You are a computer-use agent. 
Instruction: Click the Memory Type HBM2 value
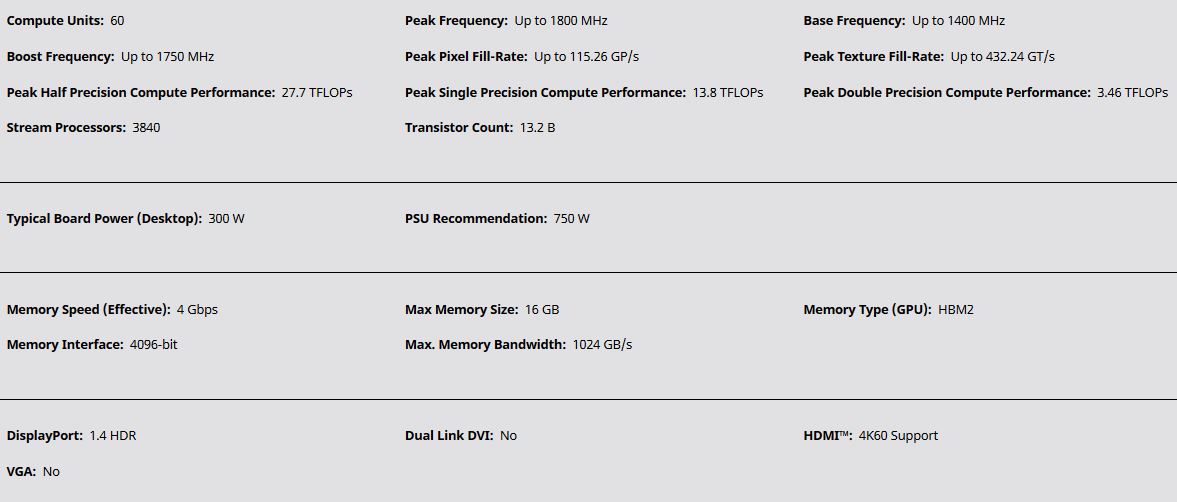[x=956, y=309]
